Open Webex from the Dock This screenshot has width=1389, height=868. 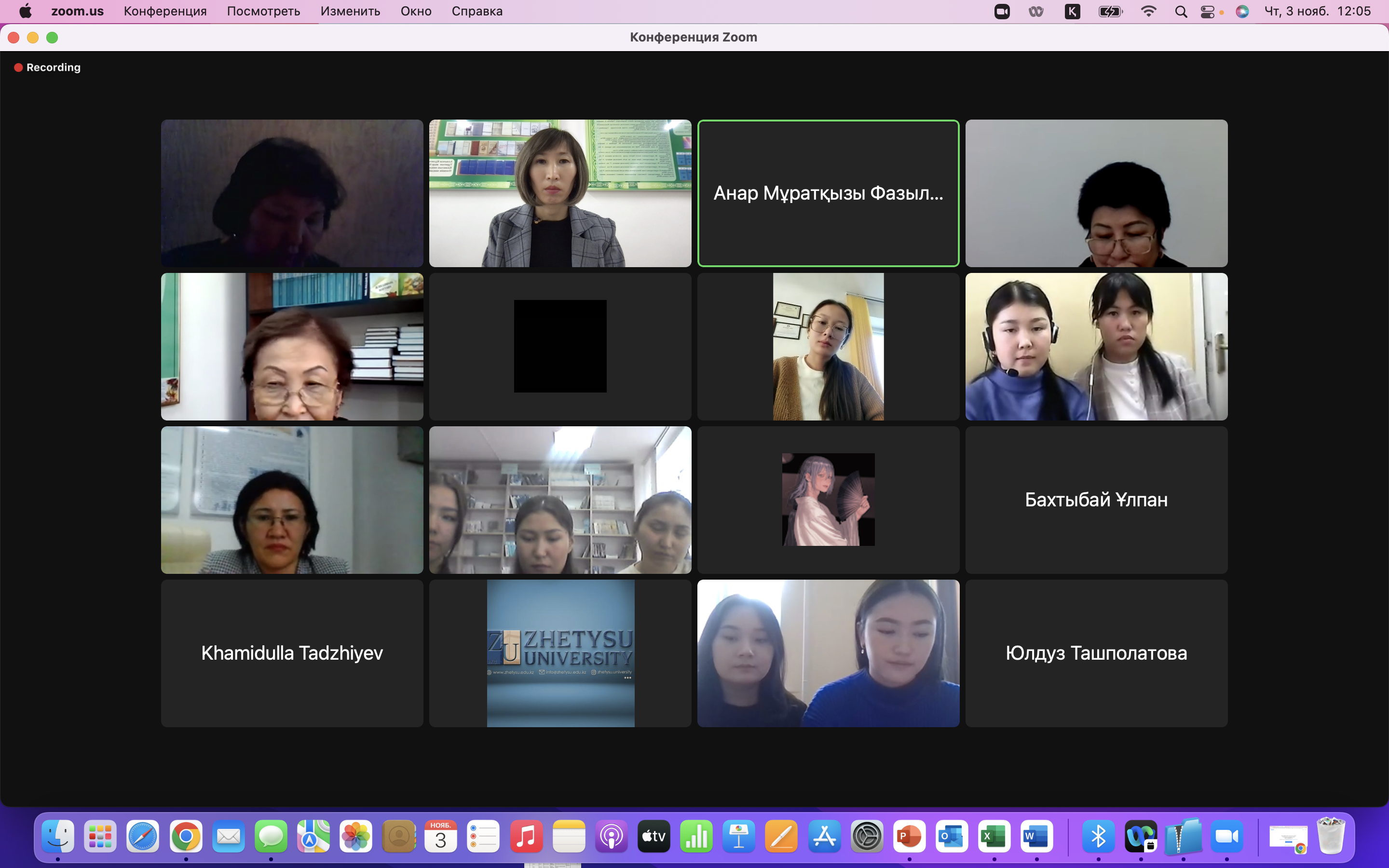(1141, 837)
